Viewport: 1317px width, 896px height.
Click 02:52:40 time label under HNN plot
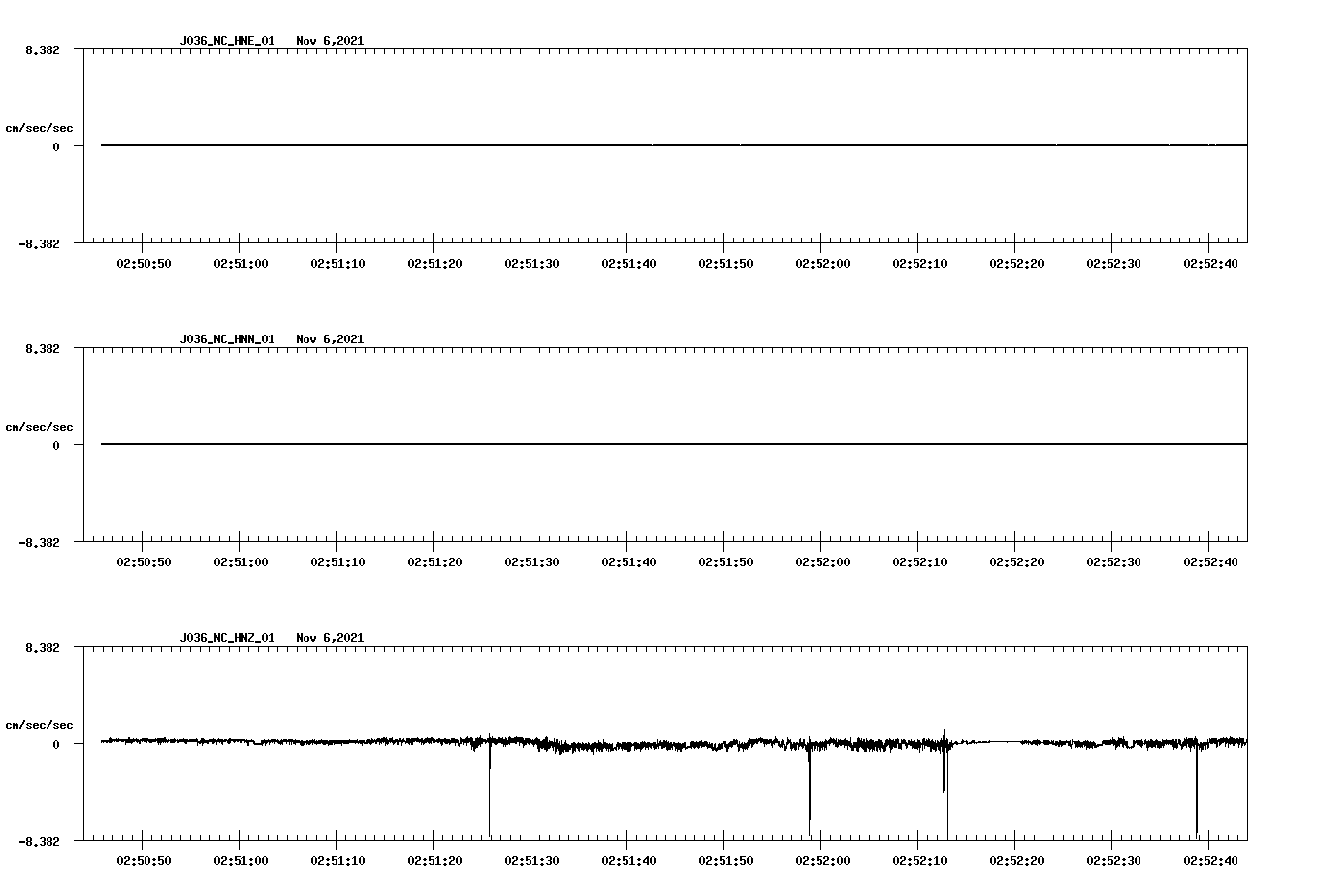pos(1210,562)
